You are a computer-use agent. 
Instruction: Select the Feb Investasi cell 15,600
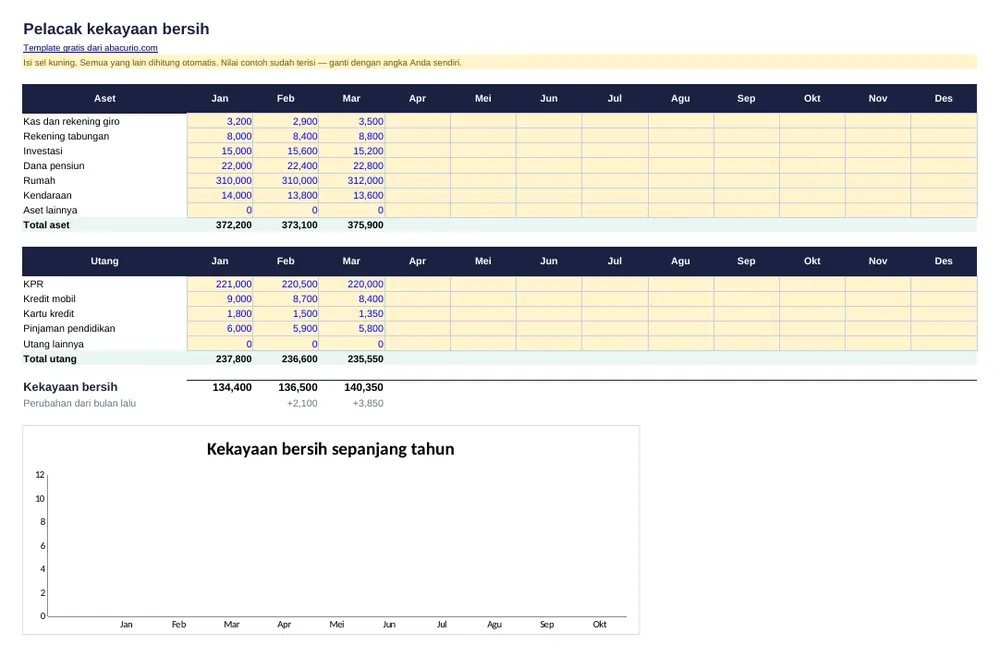286,151
